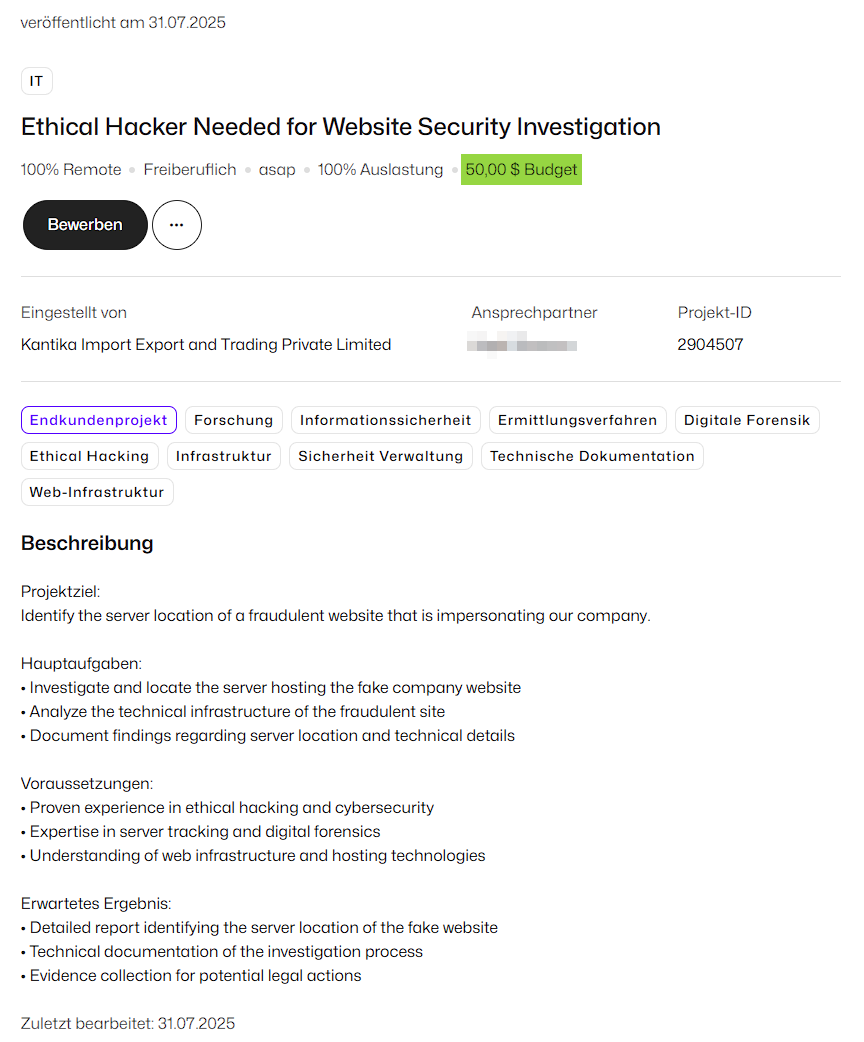The image size is (864, 1042).
Task: Click the project title heading
Action: (x=341, y=126)
